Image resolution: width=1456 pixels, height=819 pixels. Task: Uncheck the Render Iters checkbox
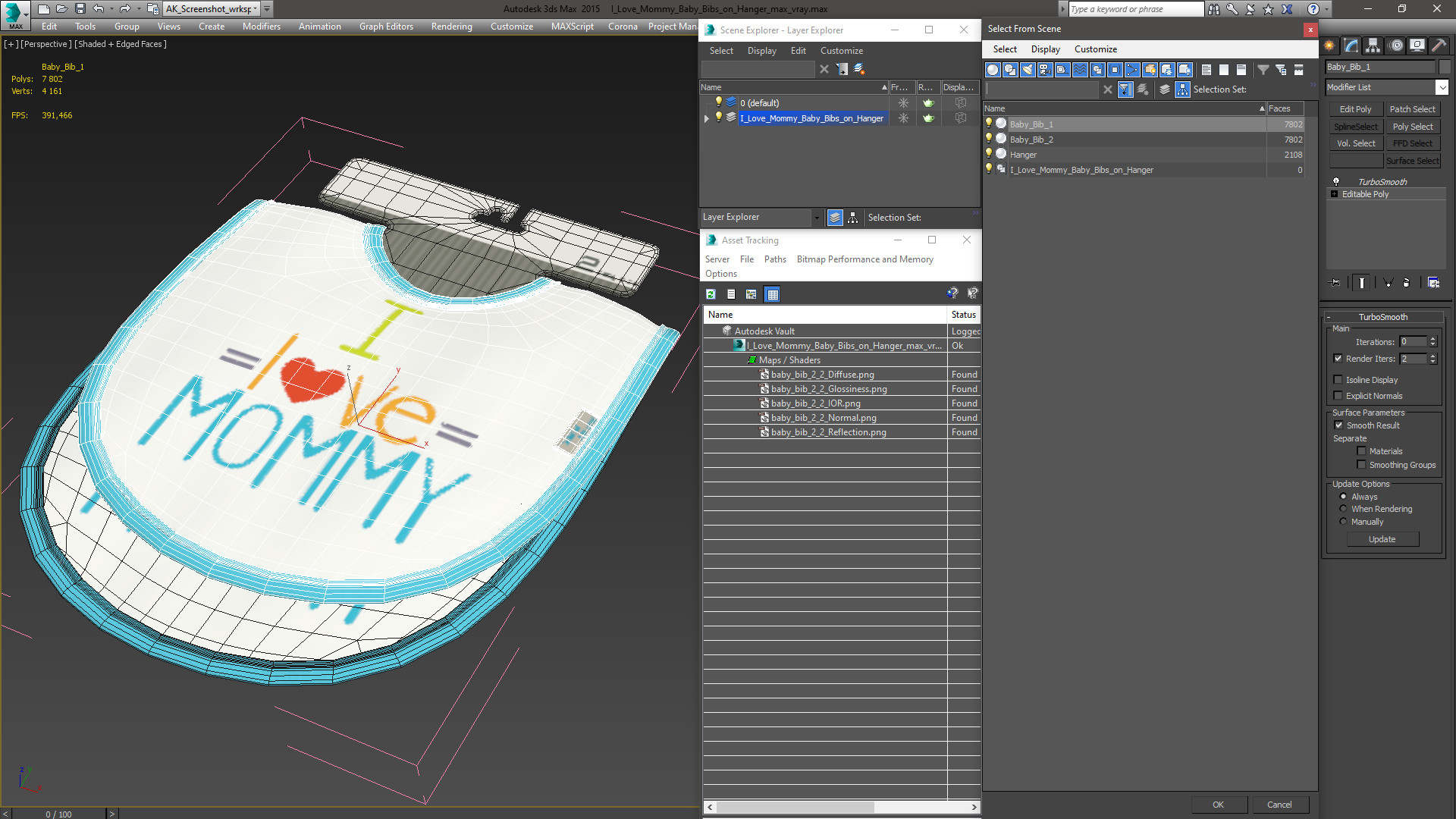pyautogui.click(x=1338, y=359)
